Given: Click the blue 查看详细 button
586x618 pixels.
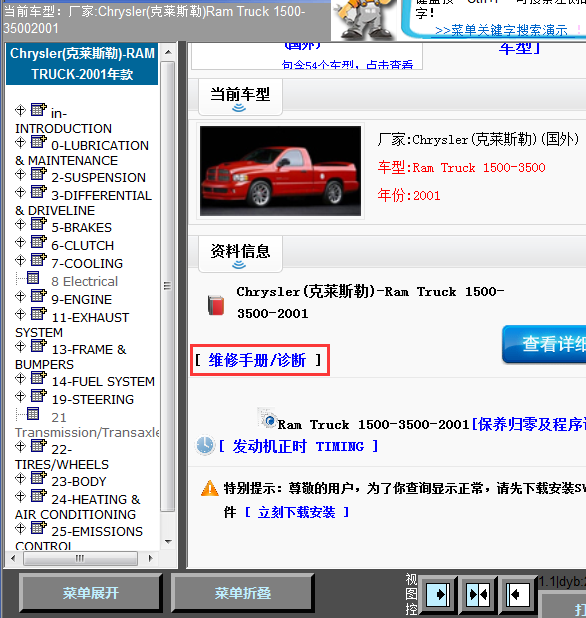Looking at the screenshot, I should coord(544,344).
